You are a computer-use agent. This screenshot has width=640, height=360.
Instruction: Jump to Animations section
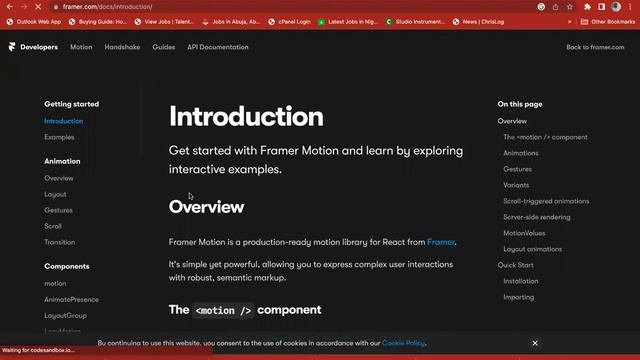coord(521,153)
